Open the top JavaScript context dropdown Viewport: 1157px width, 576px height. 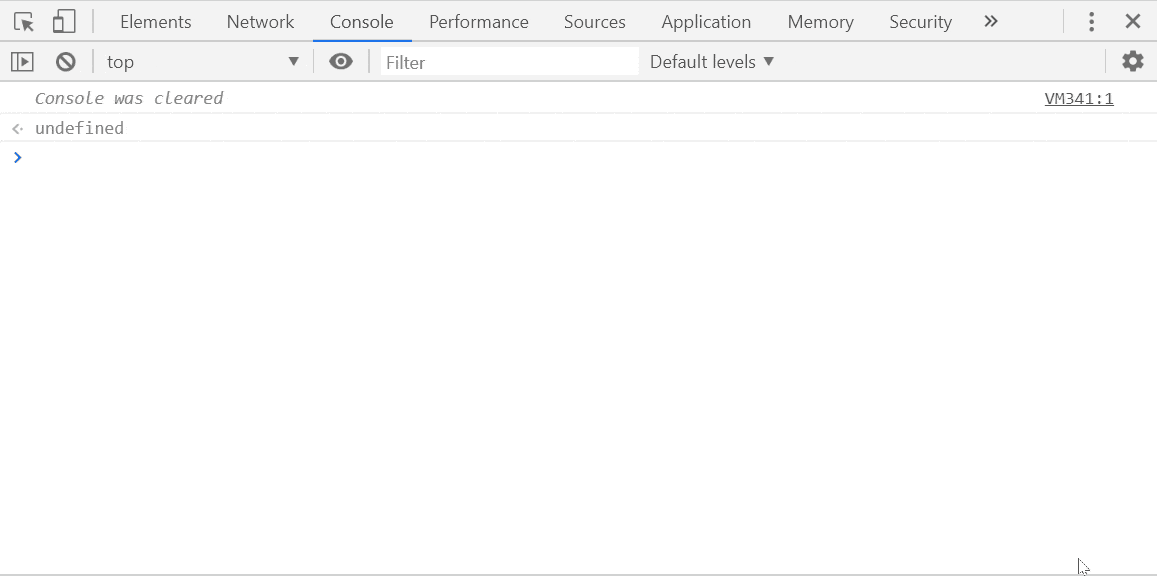coord(203,62)
